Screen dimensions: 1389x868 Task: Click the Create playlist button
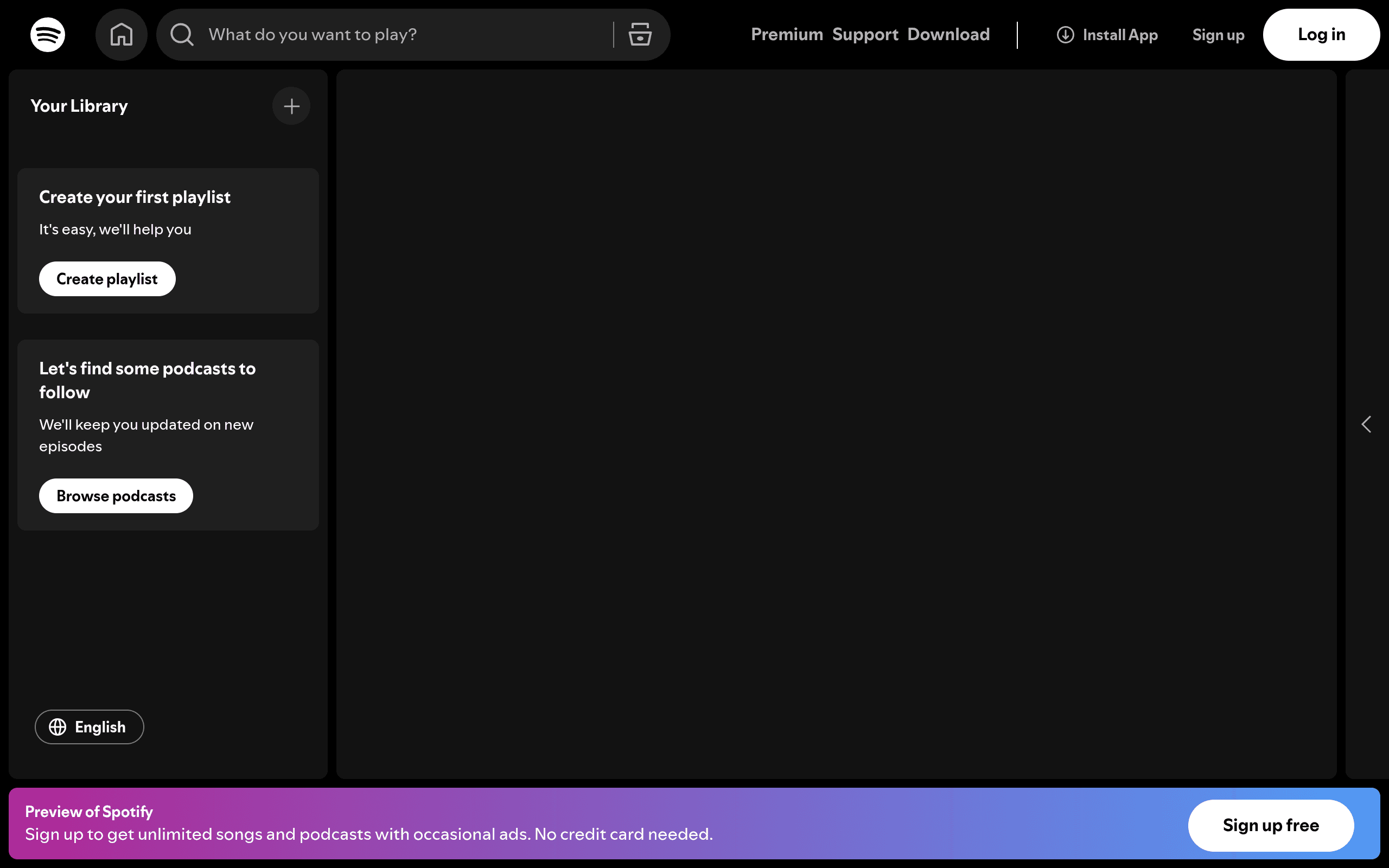click(x=107, y=279)
